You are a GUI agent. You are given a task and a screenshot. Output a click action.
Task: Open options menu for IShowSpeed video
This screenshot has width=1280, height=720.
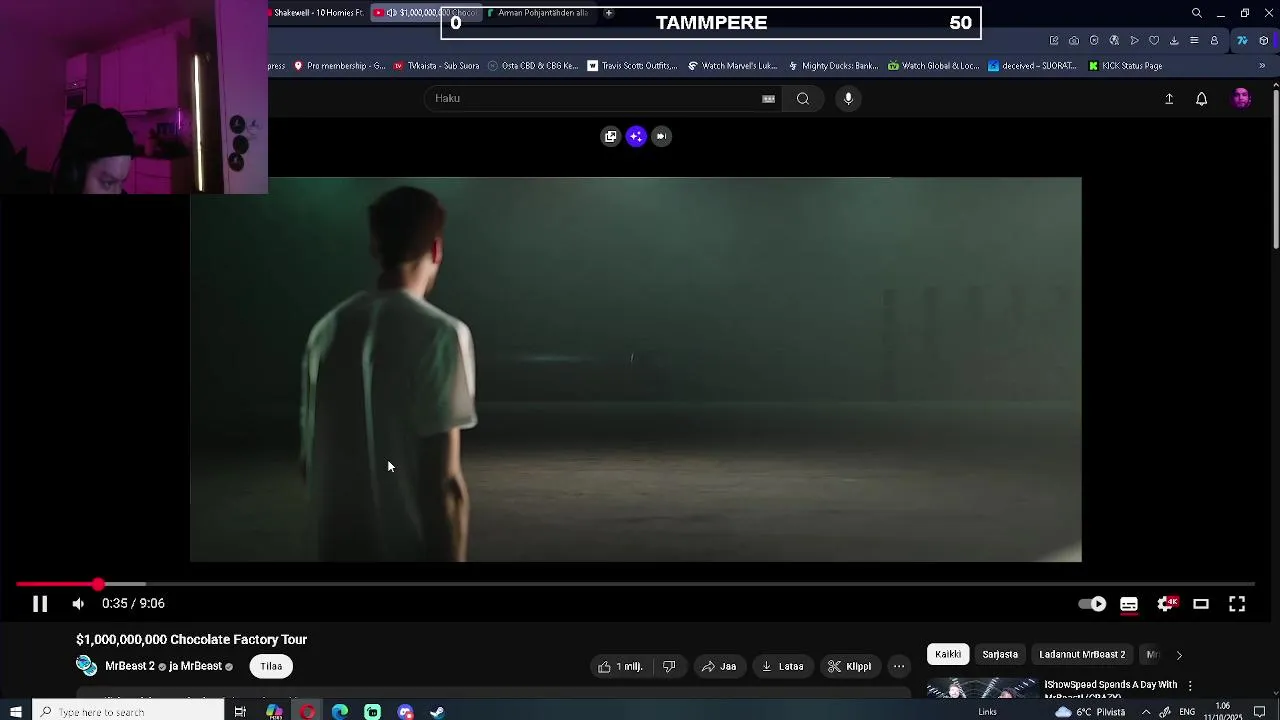coord(1190,686)
